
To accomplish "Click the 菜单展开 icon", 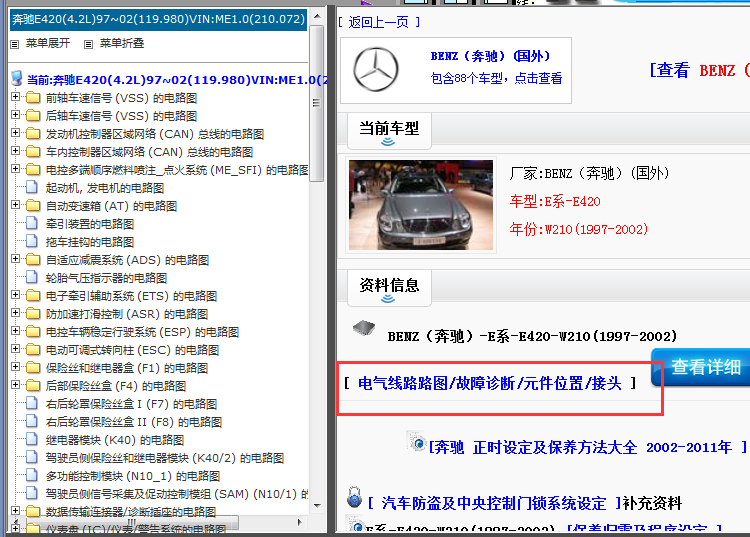I will pos(15,44).
